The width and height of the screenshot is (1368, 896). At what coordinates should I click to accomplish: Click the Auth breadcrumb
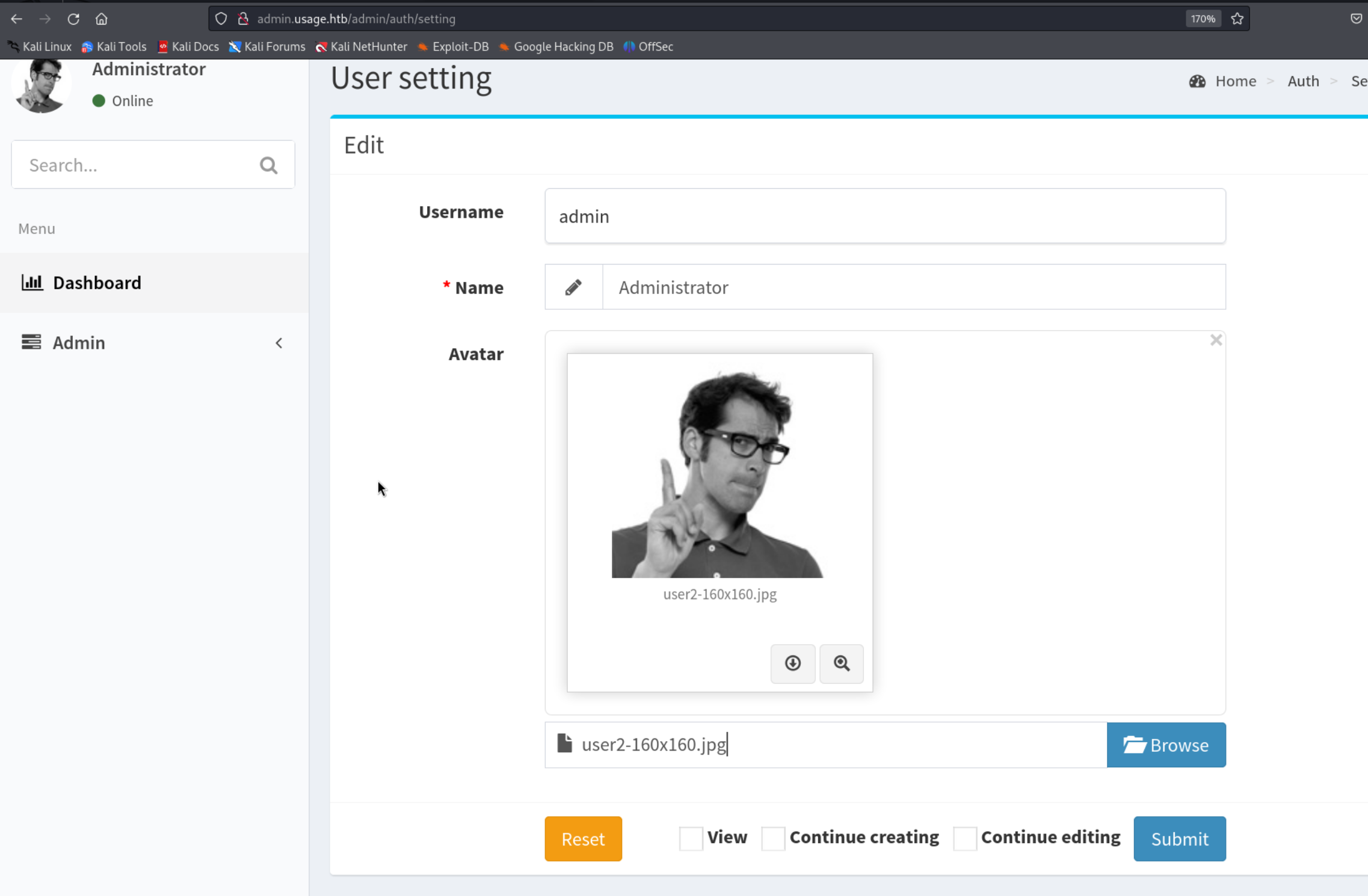coord(1303,81)
